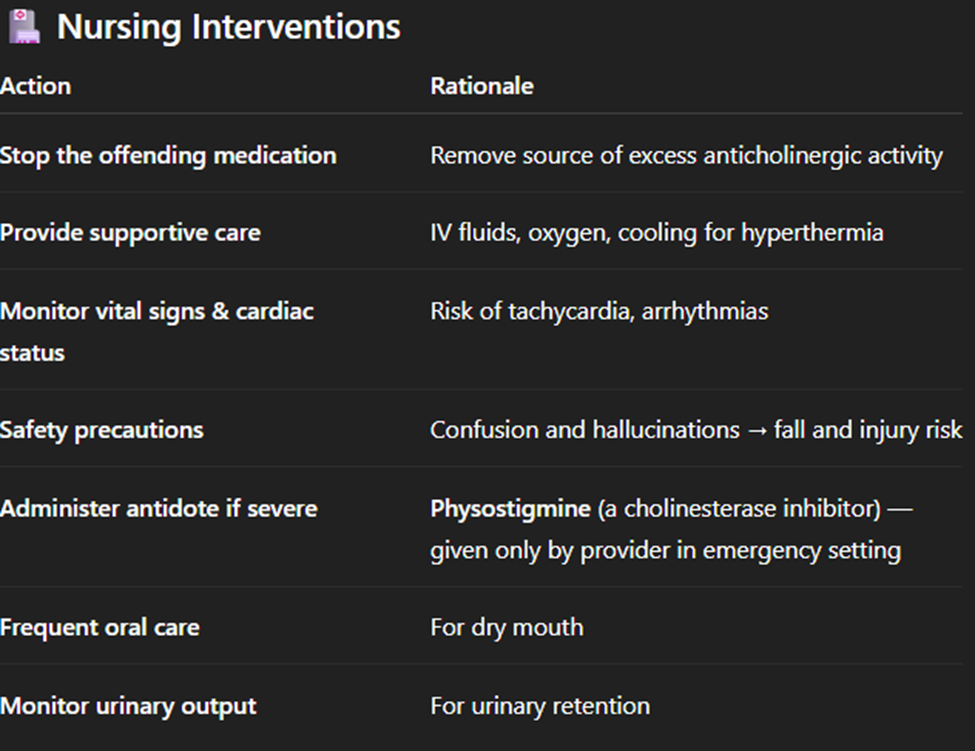Viewport: 975px width, 751px height.
Task: Click cholinesterase inhibitor parenthetical text
Action: click(740, 509)
